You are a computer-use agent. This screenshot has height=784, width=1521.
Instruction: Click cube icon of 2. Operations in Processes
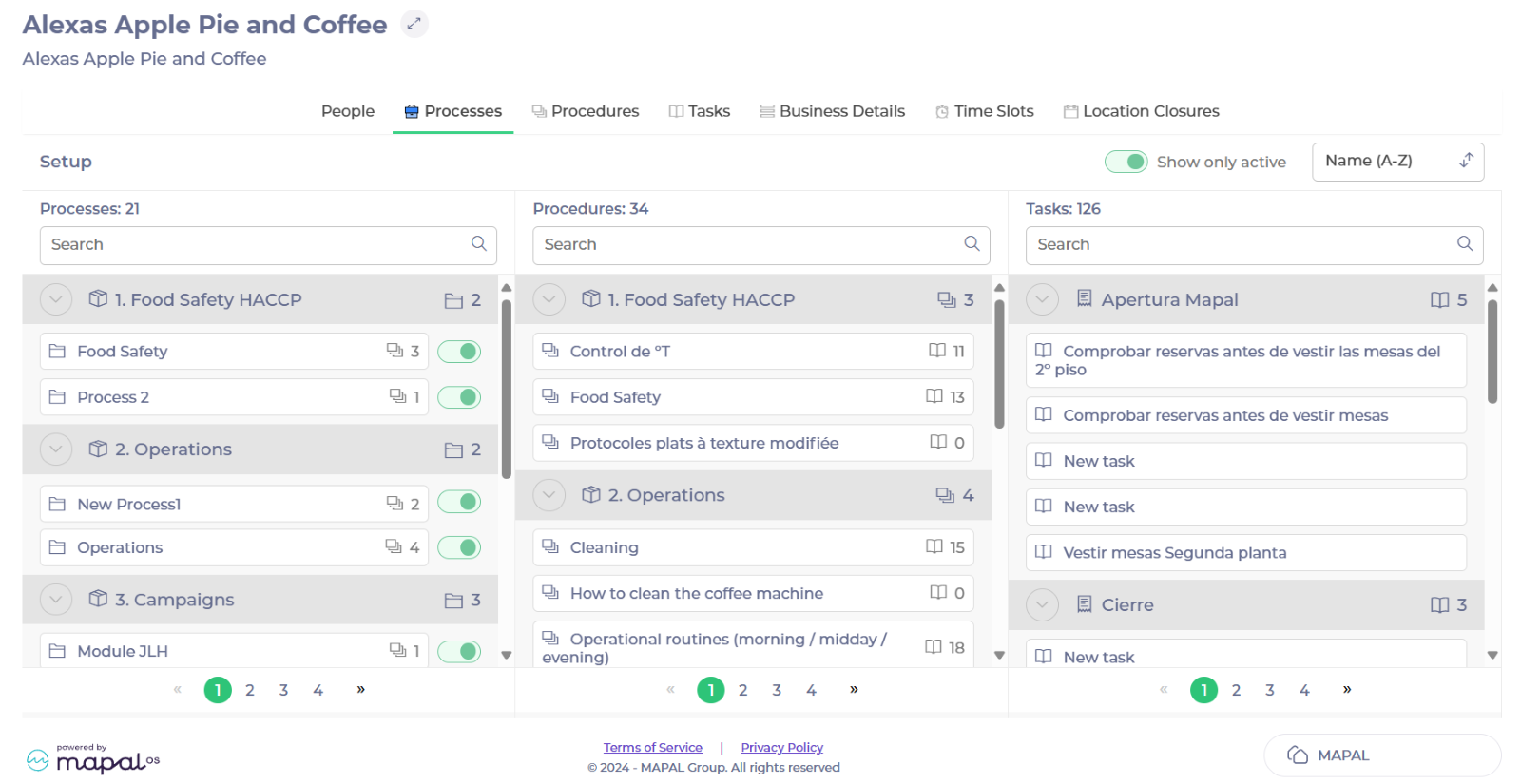[98, 449]
